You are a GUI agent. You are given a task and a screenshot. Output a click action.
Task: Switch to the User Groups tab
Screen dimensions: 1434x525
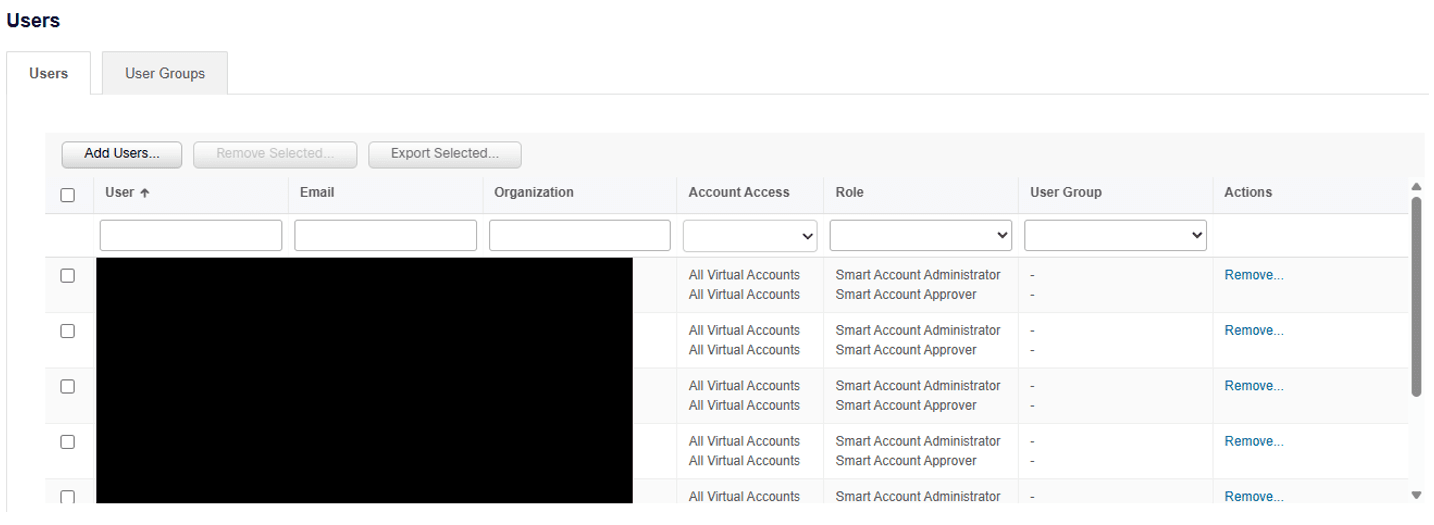click(165, 73)
